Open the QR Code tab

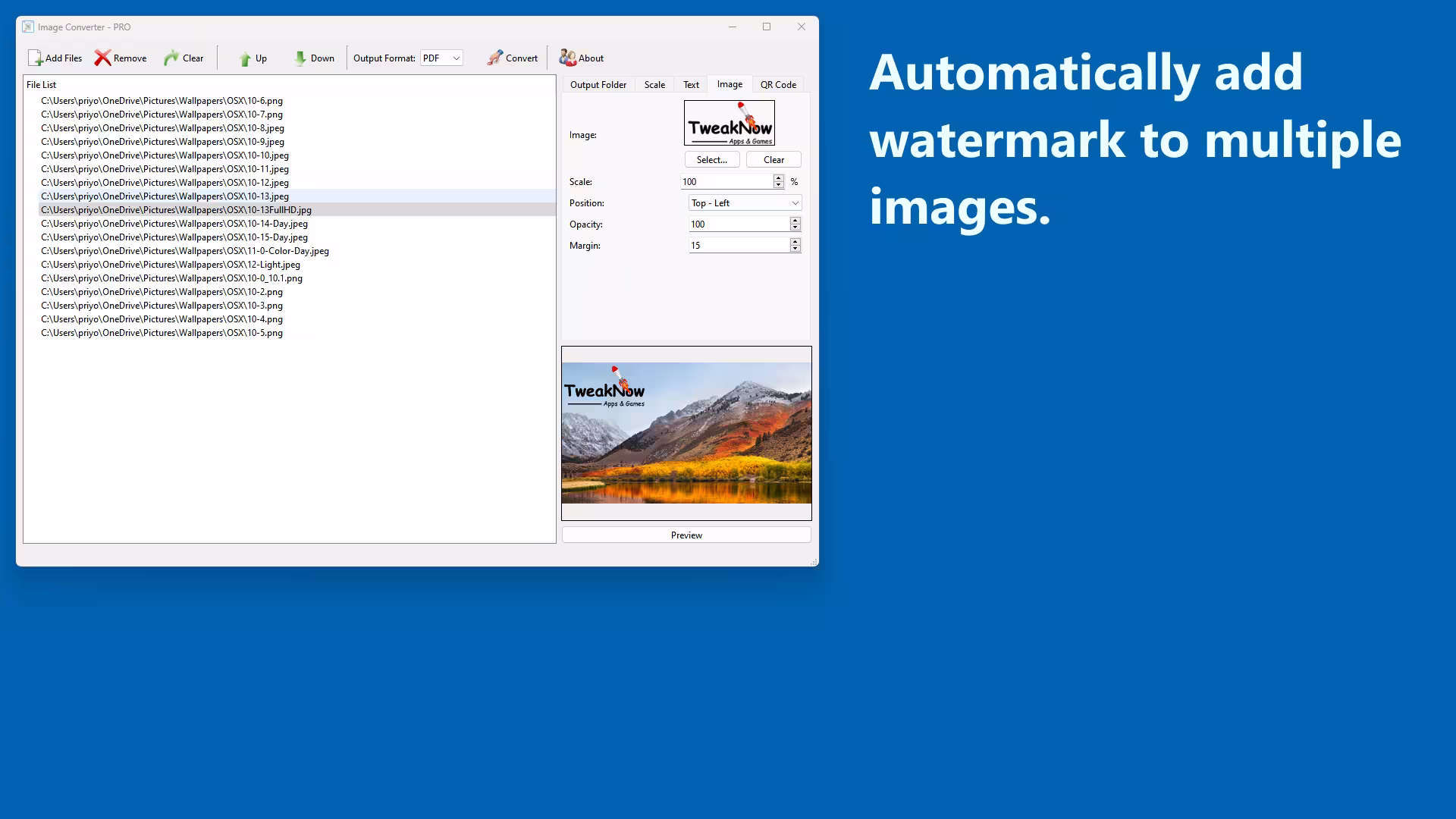778,85
